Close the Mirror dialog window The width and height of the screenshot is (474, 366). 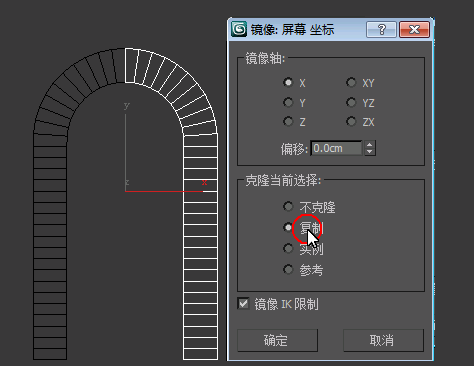pos(414,30)
